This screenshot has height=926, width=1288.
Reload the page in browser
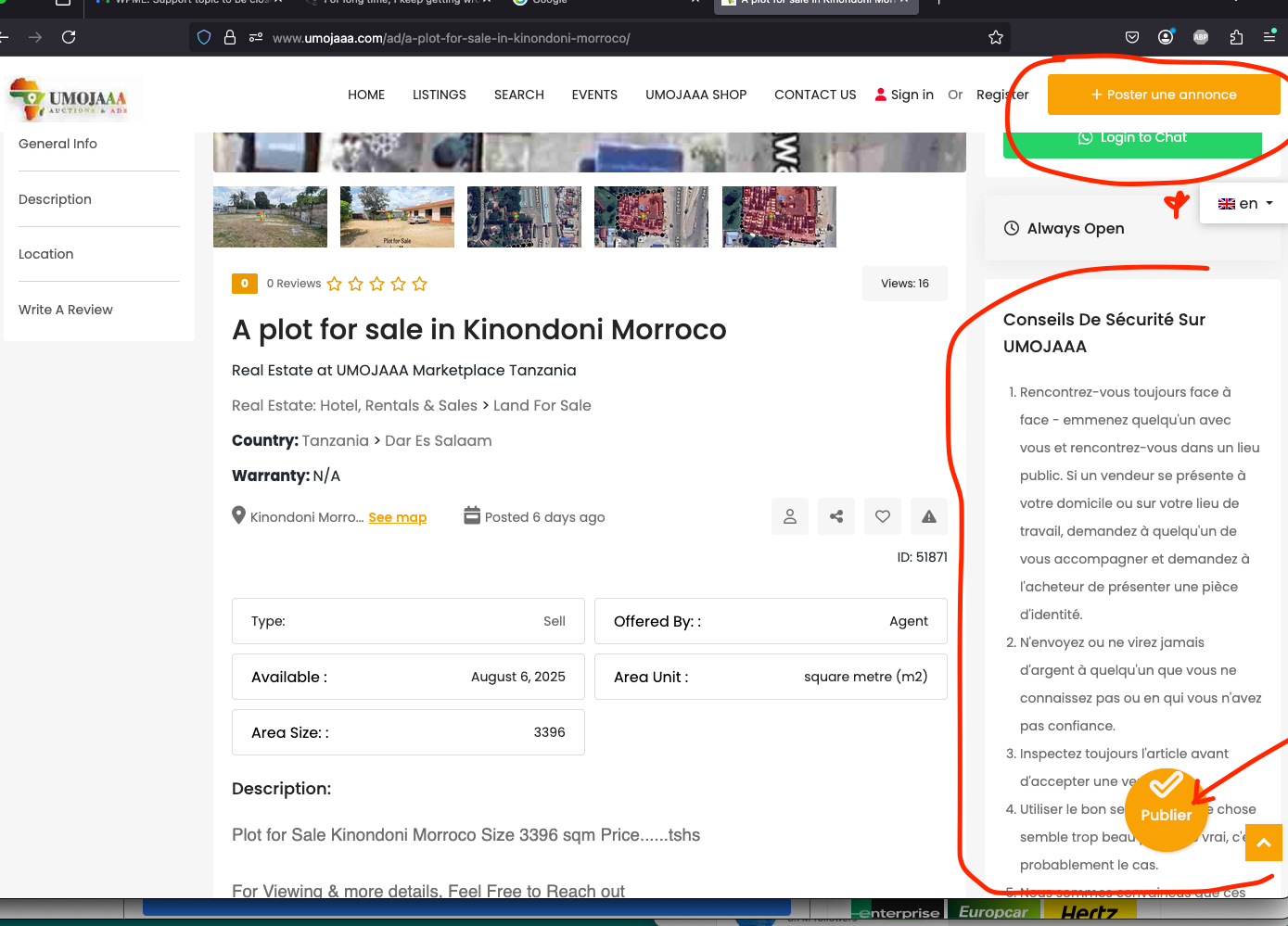[x=69, y=37]
